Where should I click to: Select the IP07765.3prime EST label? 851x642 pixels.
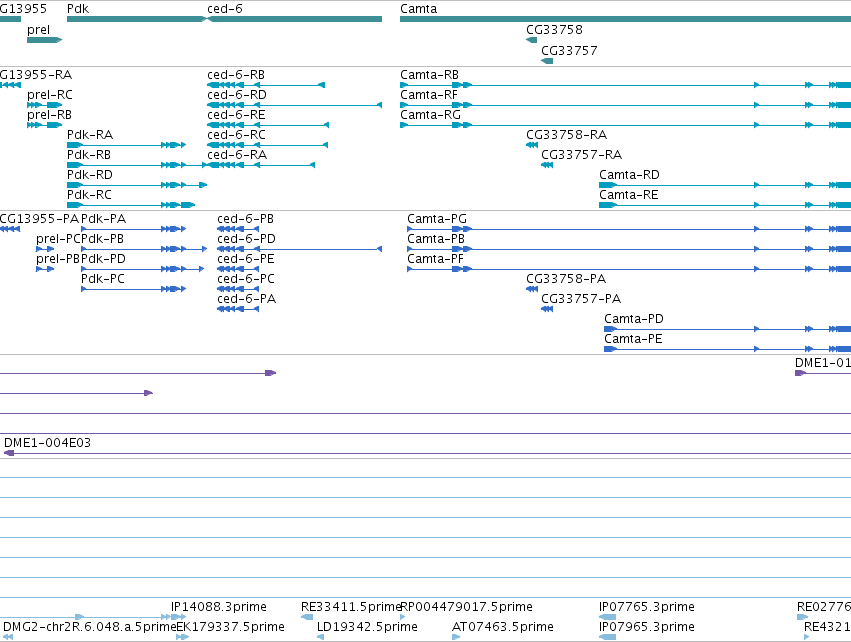[x=647, y=607]
